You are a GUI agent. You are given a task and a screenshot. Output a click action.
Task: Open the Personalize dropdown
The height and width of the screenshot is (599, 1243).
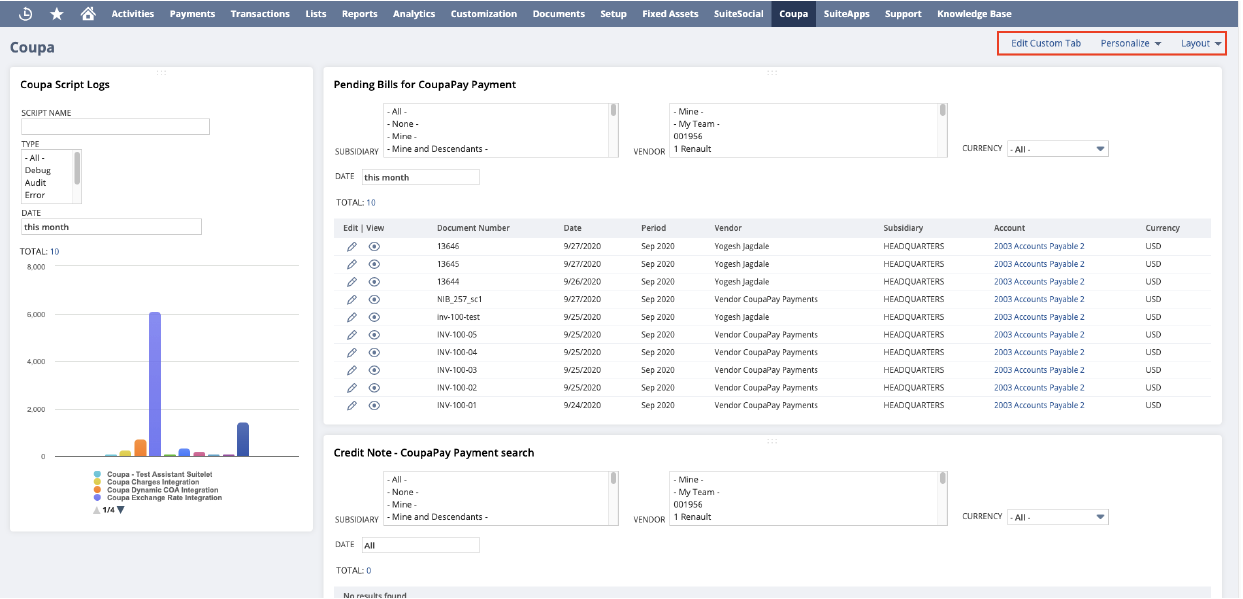coord(1131,44)
